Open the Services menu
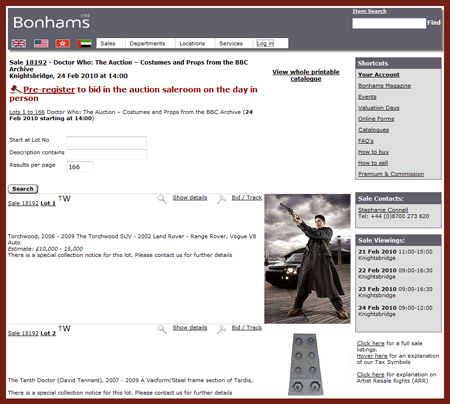 click(x=231, y=43)
